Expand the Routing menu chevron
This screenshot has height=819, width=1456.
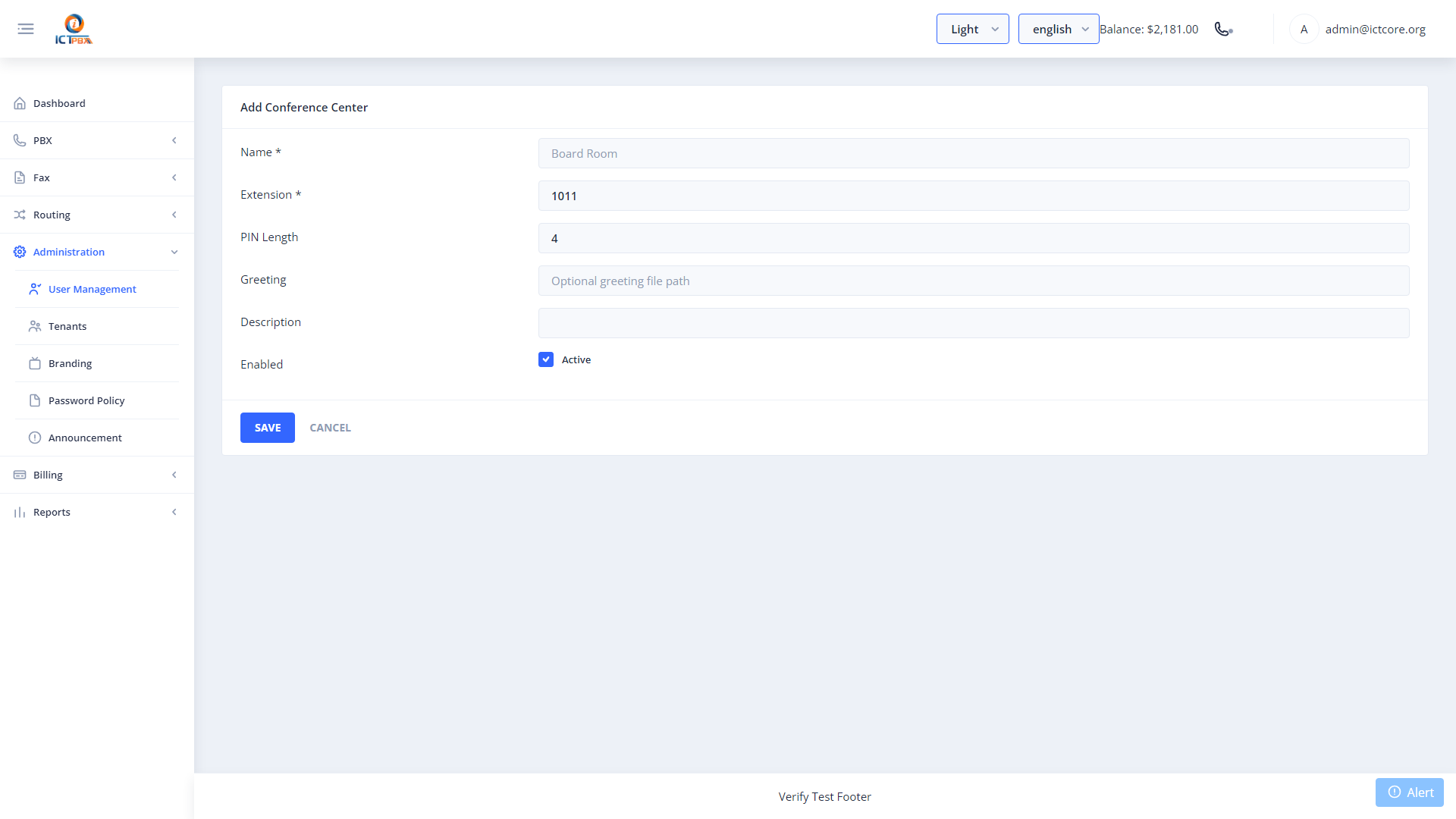pos(174,215)
